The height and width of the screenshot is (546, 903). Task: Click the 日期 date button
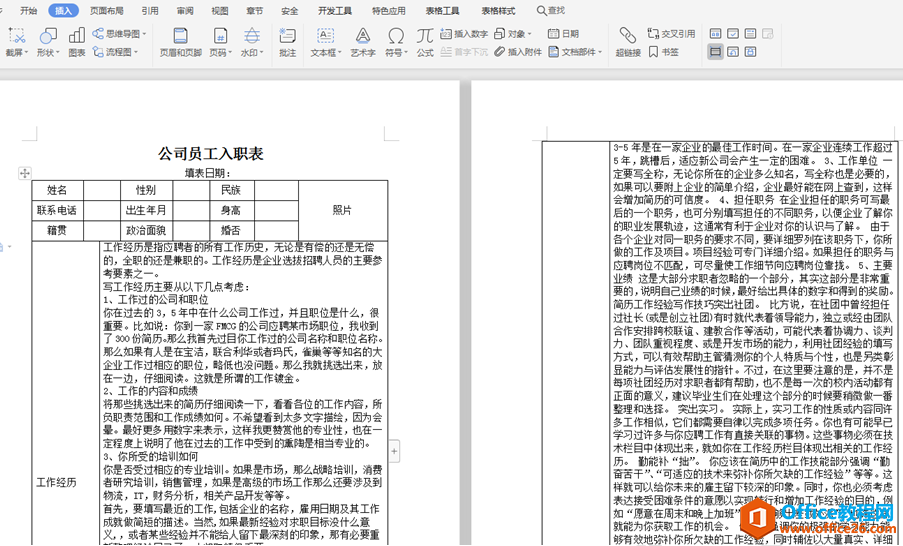click(x=563, y=33)
